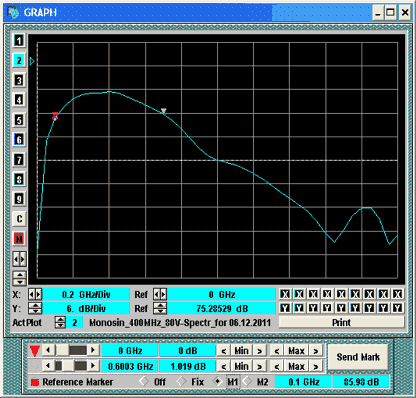The height and width of the screenshot is (398, 416).
Task: Select plot number 7 button
Action: pos(19,159)
